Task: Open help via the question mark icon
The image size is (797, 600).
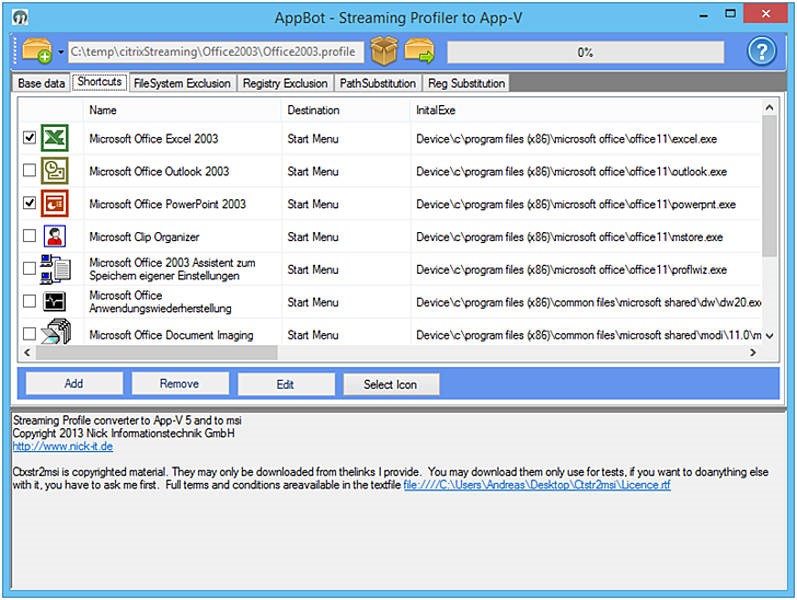Action: point(761,51)
